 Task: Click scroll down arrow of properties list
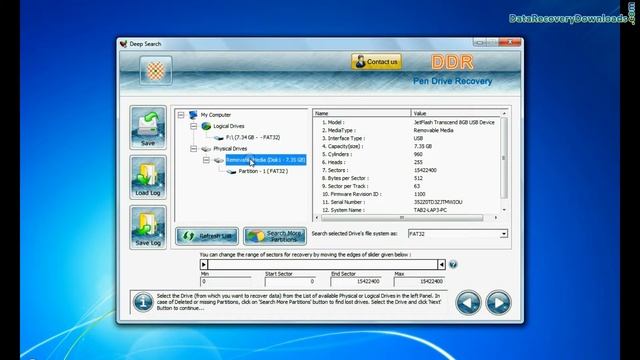click(x=504, y=210)
